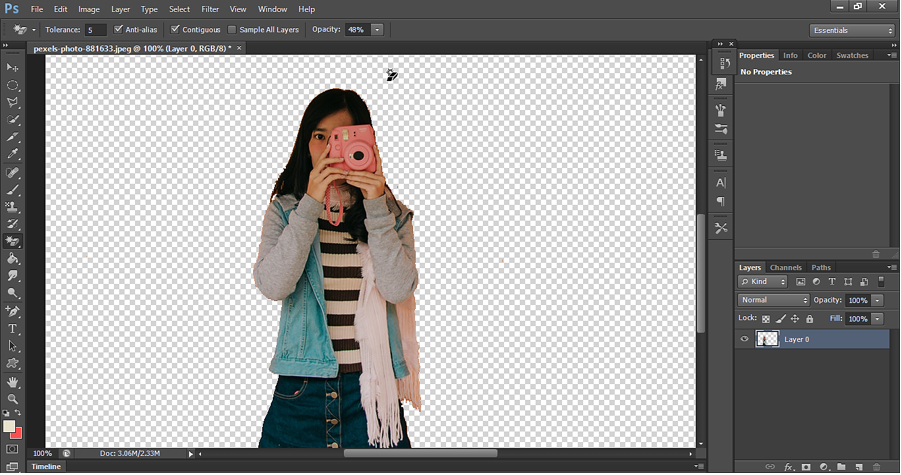Select the Quick Selection tool
Image resolution: width=901 pixels, height=475 pixels.
tap(12, 119)
